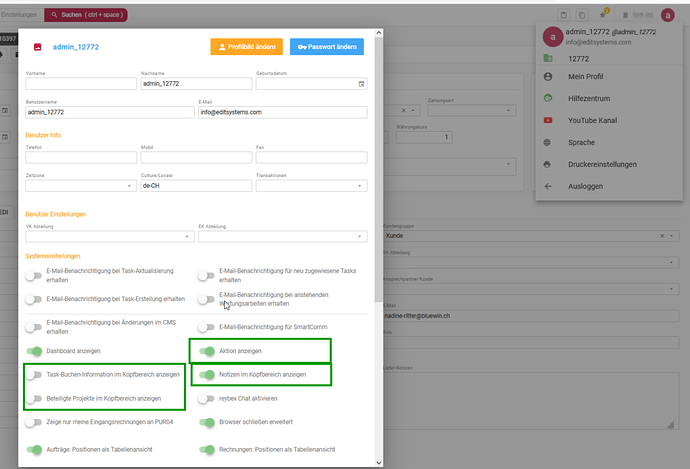Open the Transaktionen dropdown
The image size is (690, 469).
point(312,186)
